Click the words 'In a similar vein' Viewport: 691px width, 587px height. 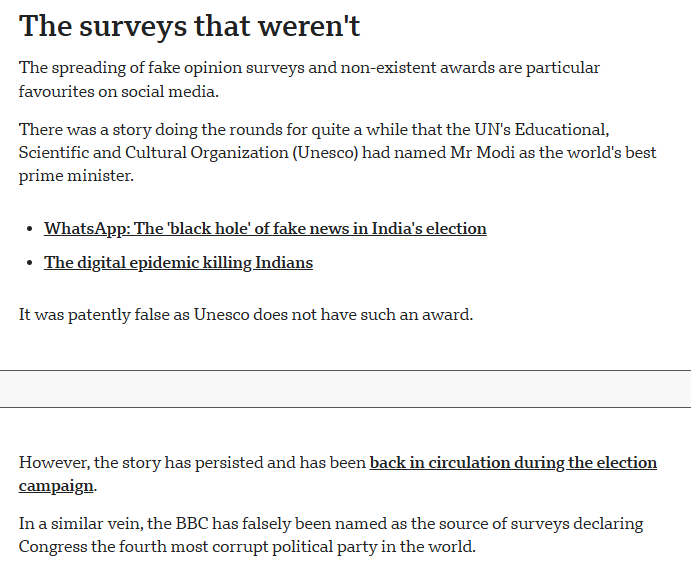click(80, 524)
